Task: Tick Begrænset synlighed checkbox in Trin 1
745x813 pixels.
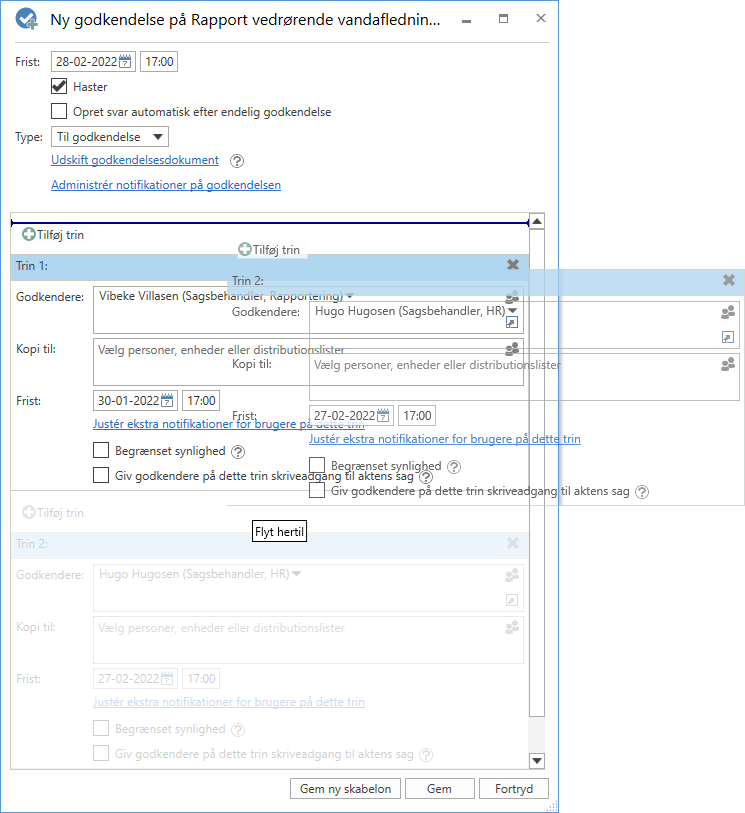Action: (x=101, y=452)
